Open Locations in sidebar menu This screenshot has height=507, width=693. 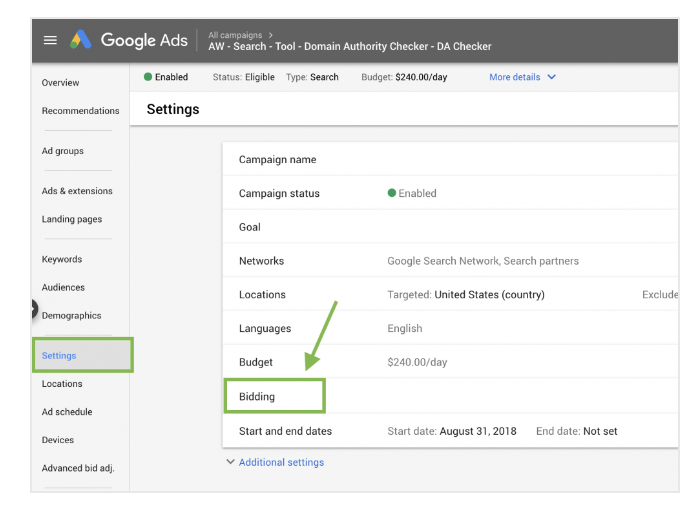(62, 384)
